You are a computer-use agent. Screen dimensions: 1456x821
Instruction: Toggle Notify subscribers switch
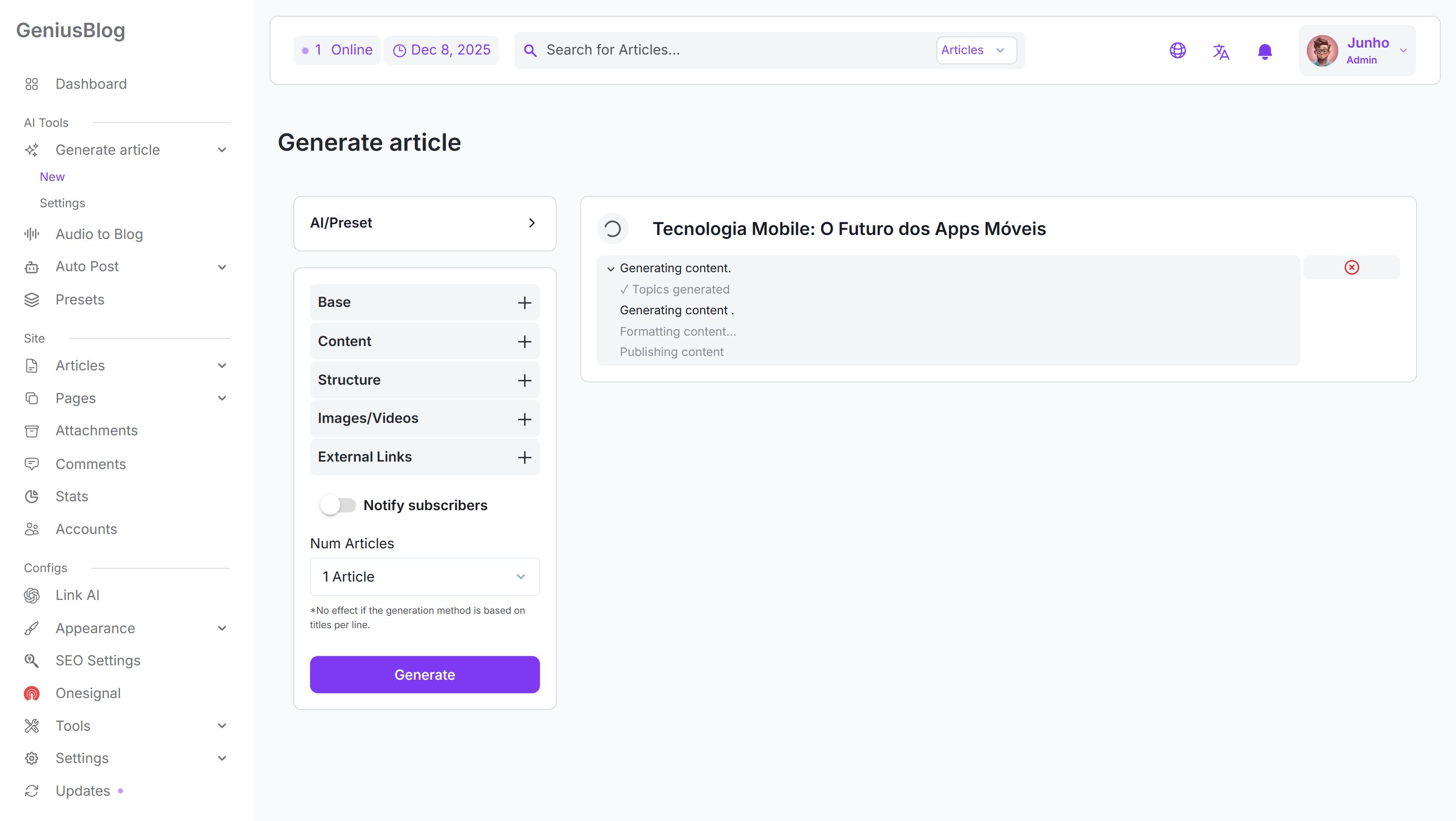pyautogui.click(x=337, y=505)
